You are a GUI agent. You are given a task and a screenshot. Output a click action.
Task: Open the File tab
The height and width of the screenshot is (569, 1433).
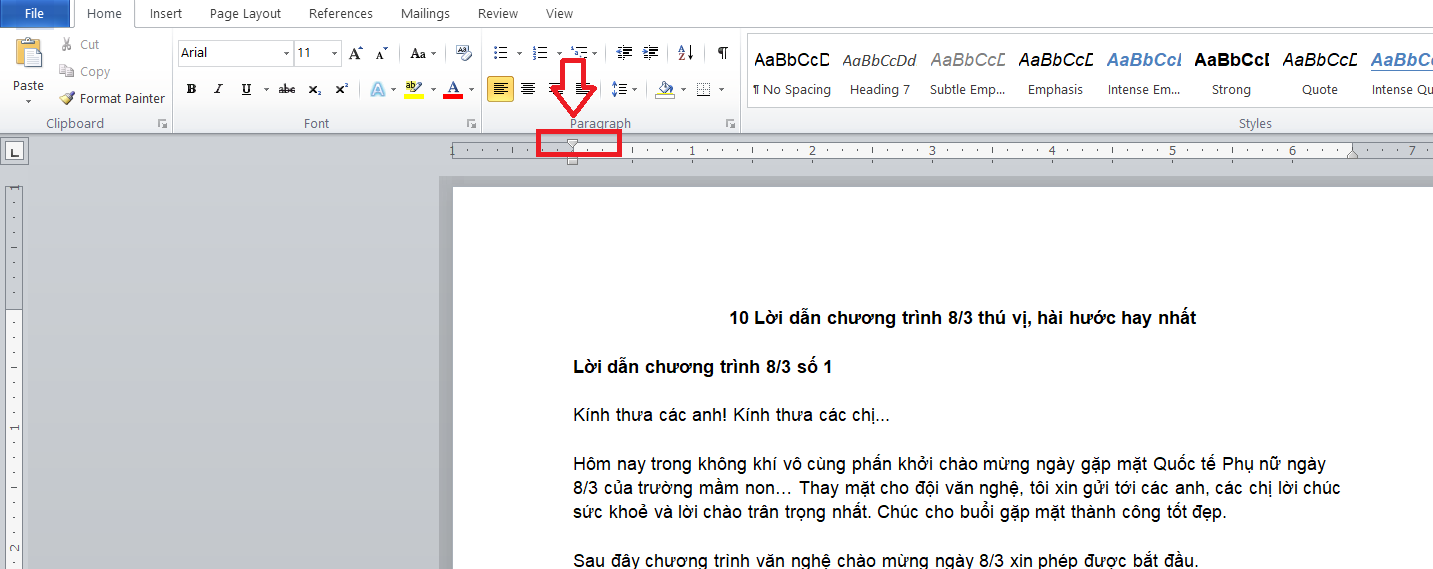34,13
